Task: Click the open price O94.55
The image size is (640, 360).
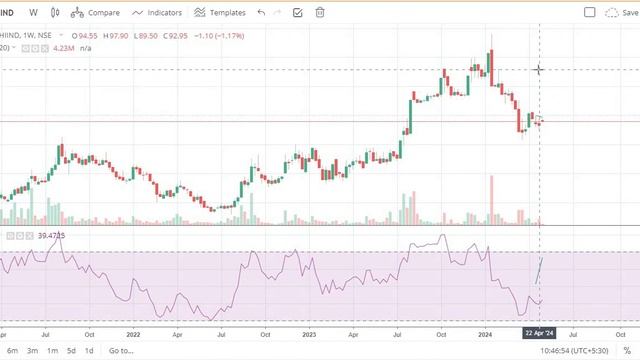Action: (84, 36)
